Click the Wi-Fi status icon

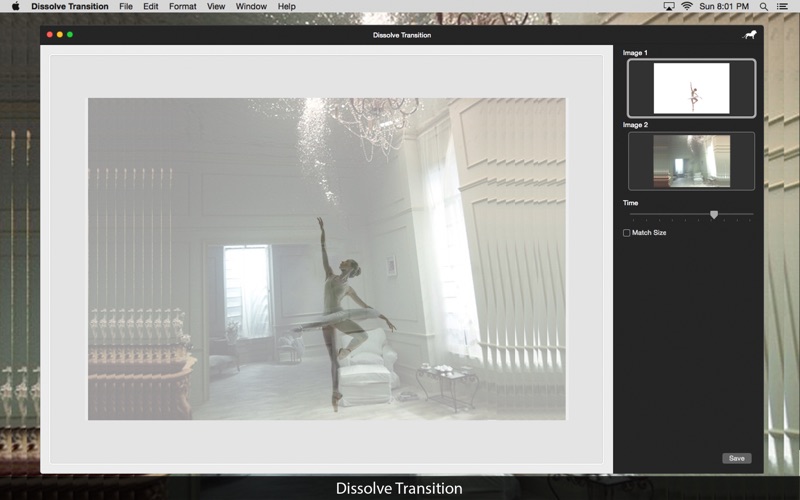click(687, 6)
